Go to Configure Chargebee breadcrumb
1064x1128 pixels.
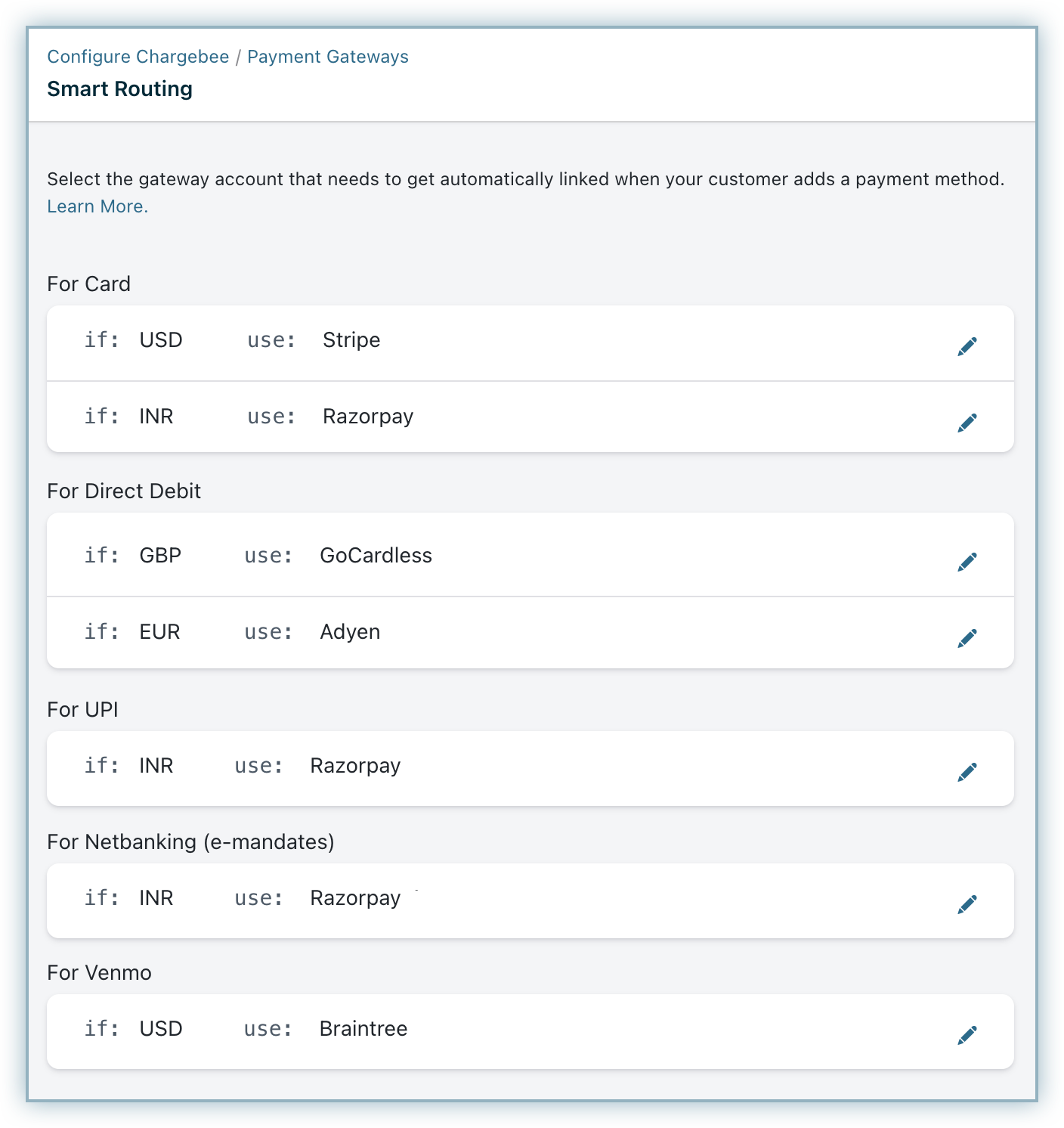pyautogui.click(x=138, y=57)
